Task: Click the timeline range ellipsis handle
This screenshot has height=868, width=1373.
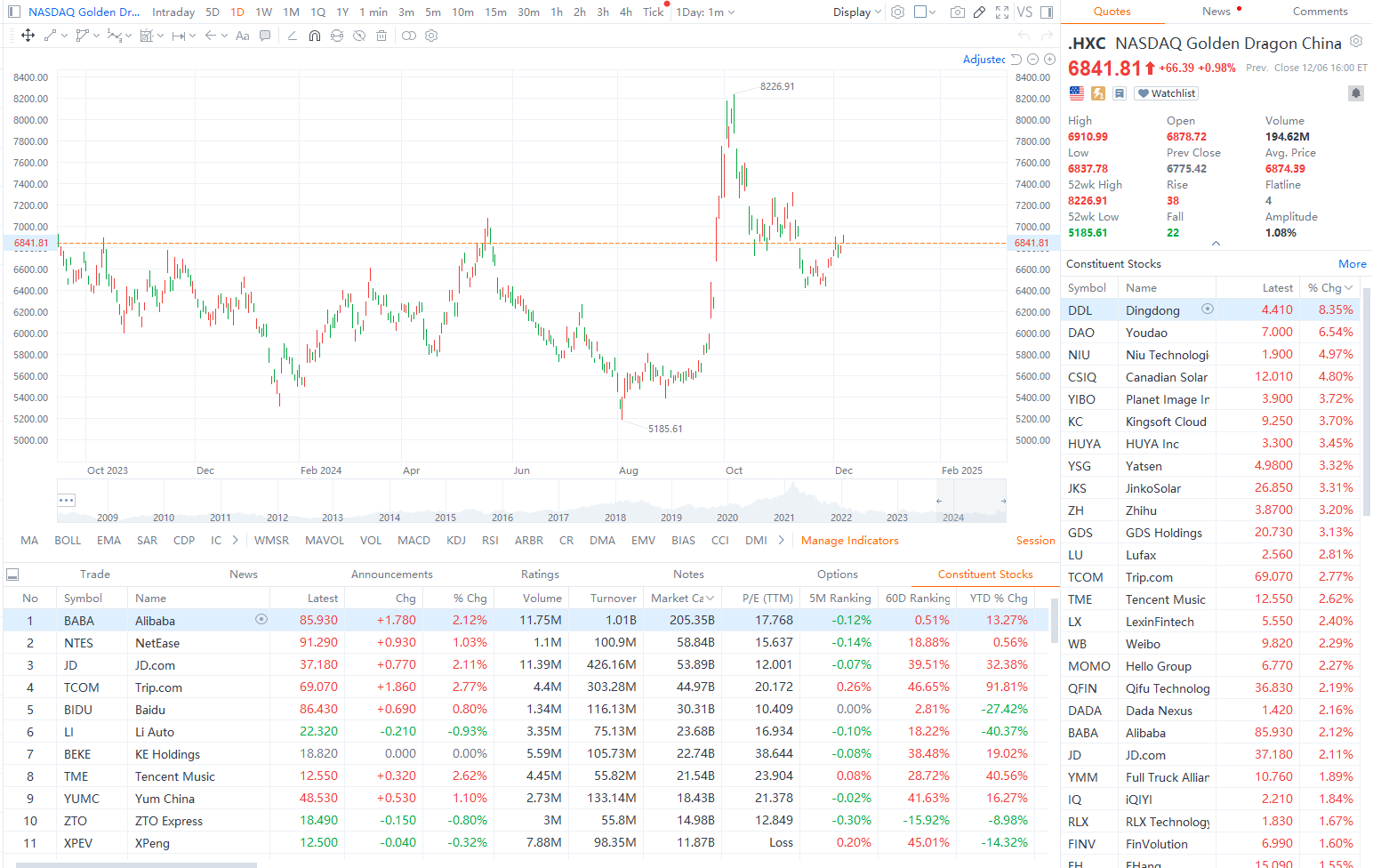Action: (67, 500)
